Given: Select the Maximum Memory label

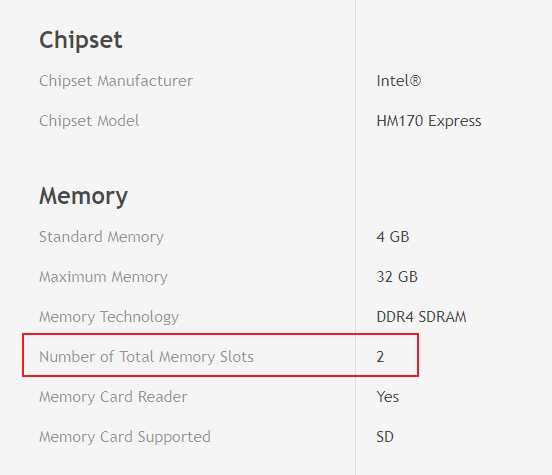Looking at the screenshot, I should coord(103,277).
